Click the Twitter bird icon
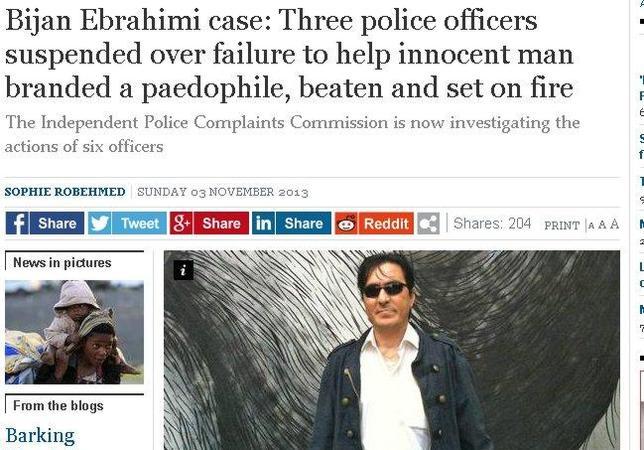The image size is (644, 450). [x=100, y=223]
